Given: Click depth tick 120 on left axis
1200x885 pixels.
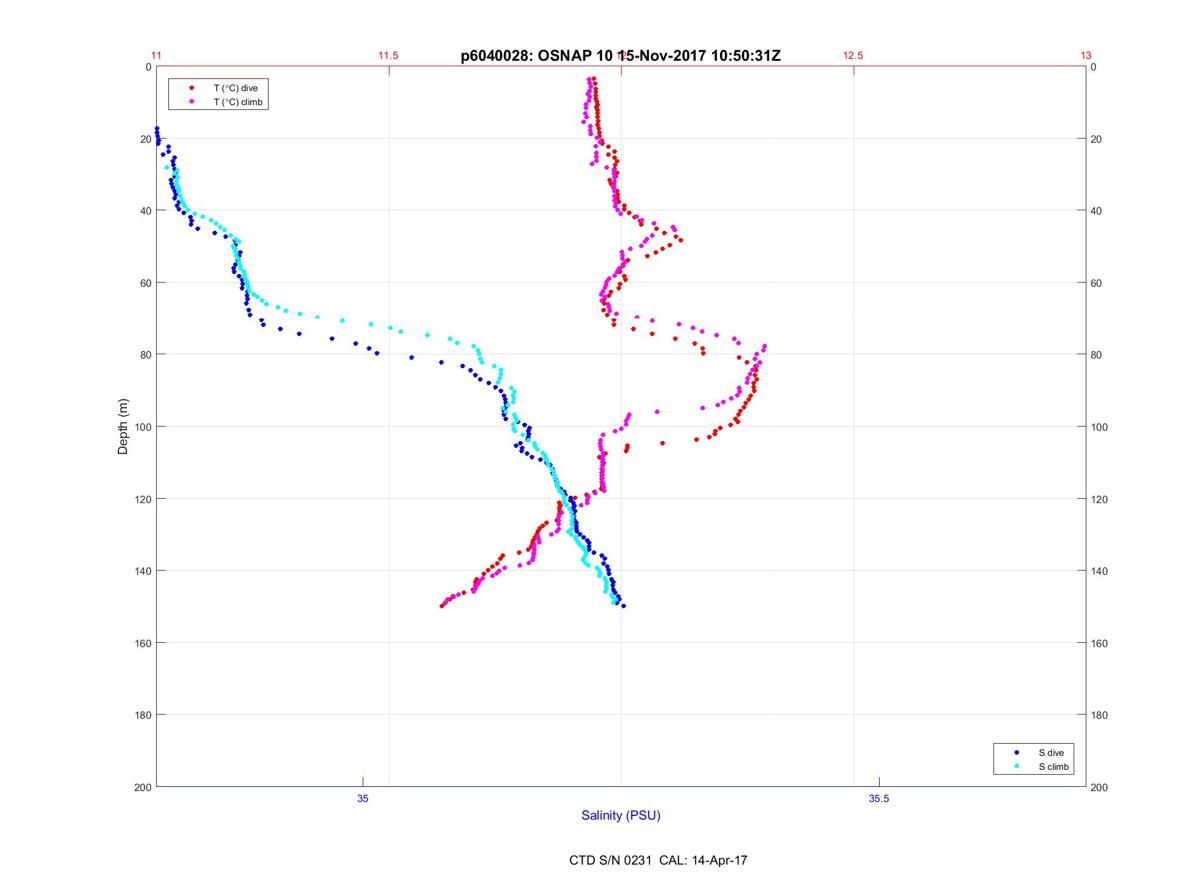Looking at the screenshot, I should (x=143, y=499).
